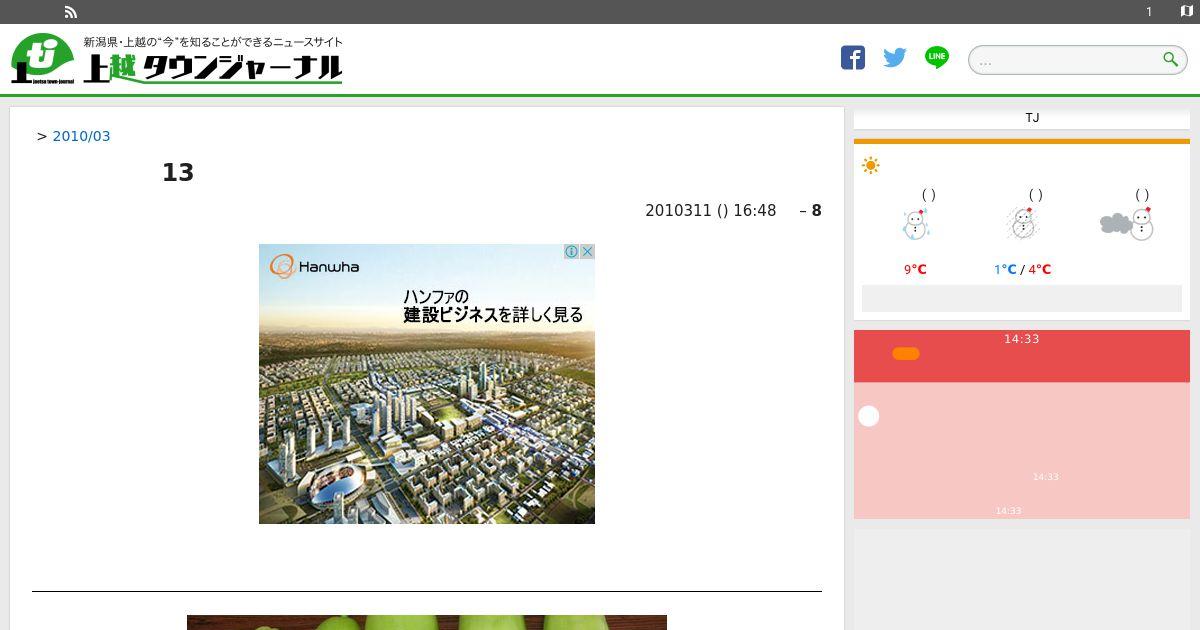
Task: Open the Hanwha construction business ad
Action: point(427,384)
